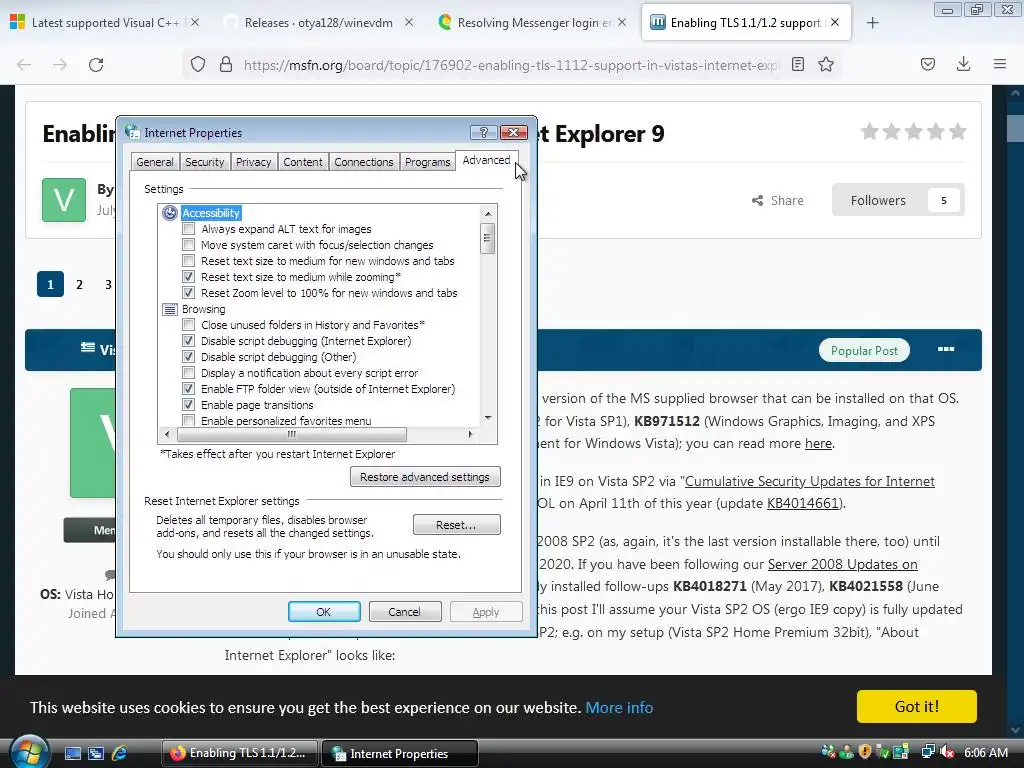This screenshot has width=1024, height=768.
Task: Click the network tray icon
Action: point(928,752)
